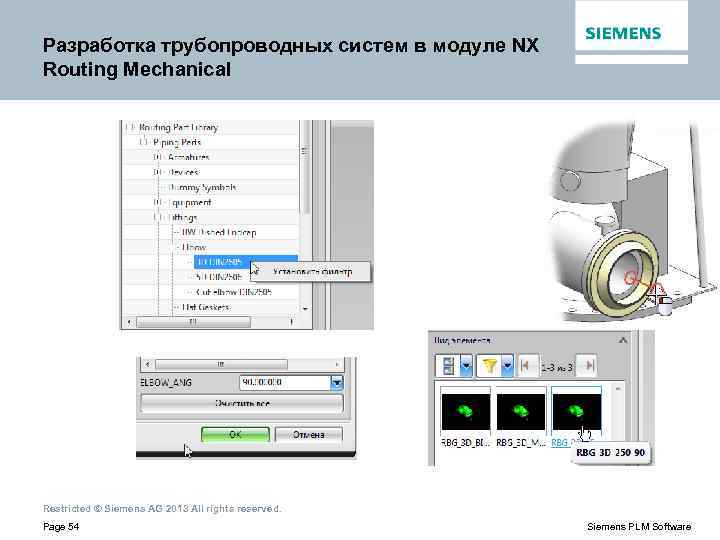Select the 5D DIN2605 tree item
Image resolution: width=720 pixels, height=540 pixels.
point(219,277)
